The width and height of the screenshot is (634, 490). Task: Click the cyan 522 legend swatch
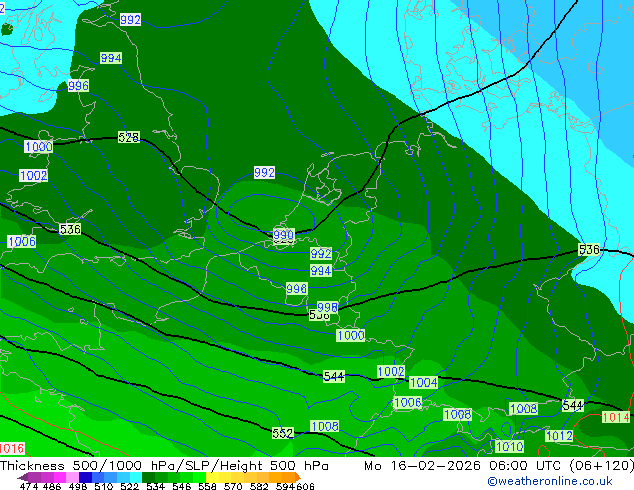tap(136, 477)
